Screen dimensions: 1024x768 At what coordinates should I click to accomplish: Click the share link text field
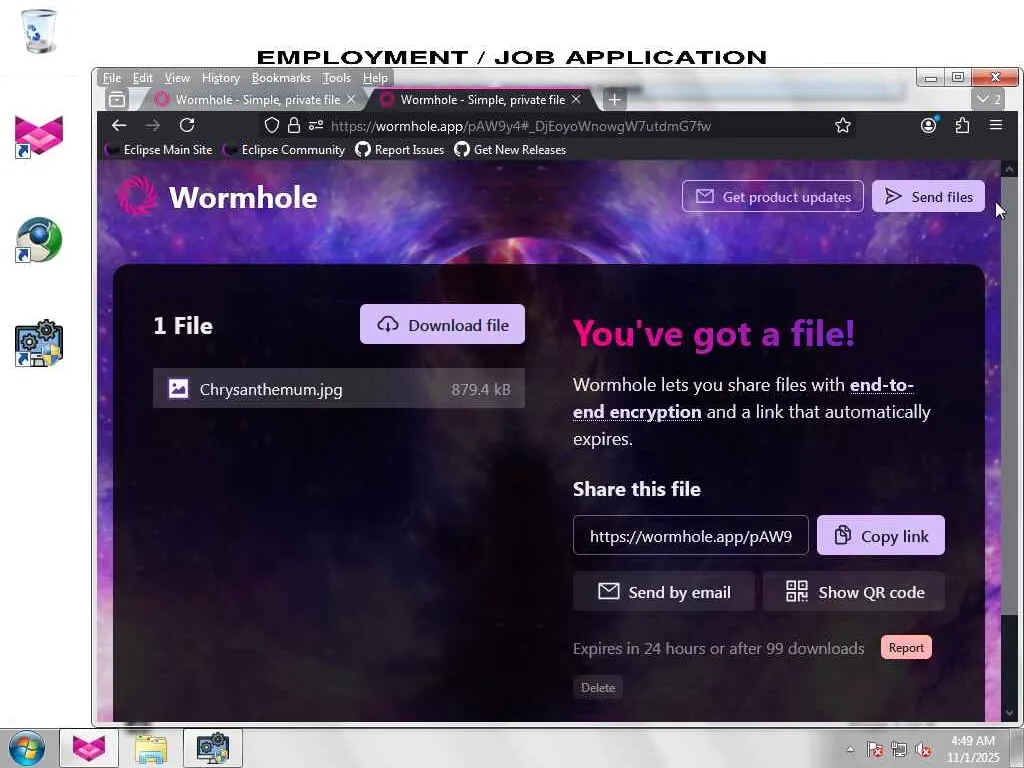pos(690,536)
